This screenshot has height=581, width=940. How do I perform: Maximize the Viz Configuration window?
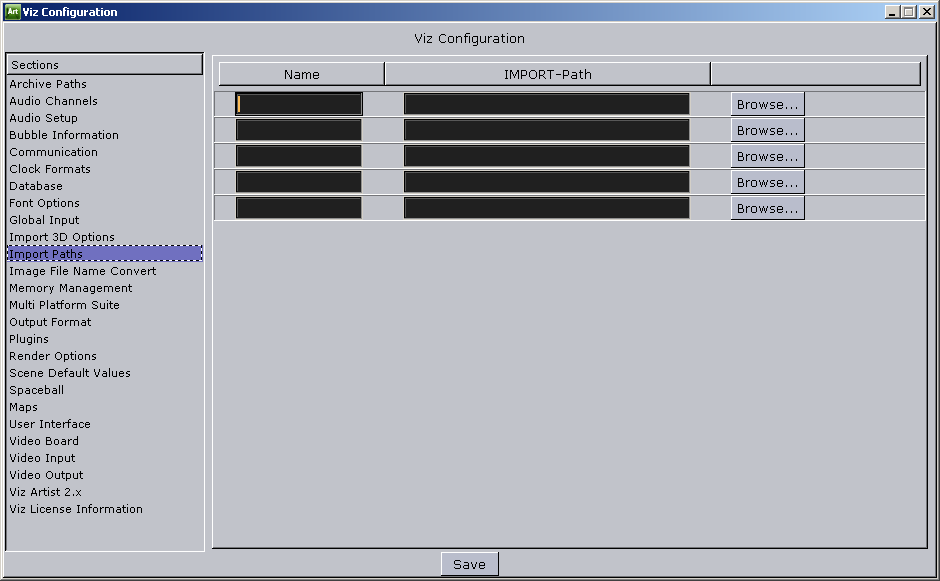tap(908, 12)
